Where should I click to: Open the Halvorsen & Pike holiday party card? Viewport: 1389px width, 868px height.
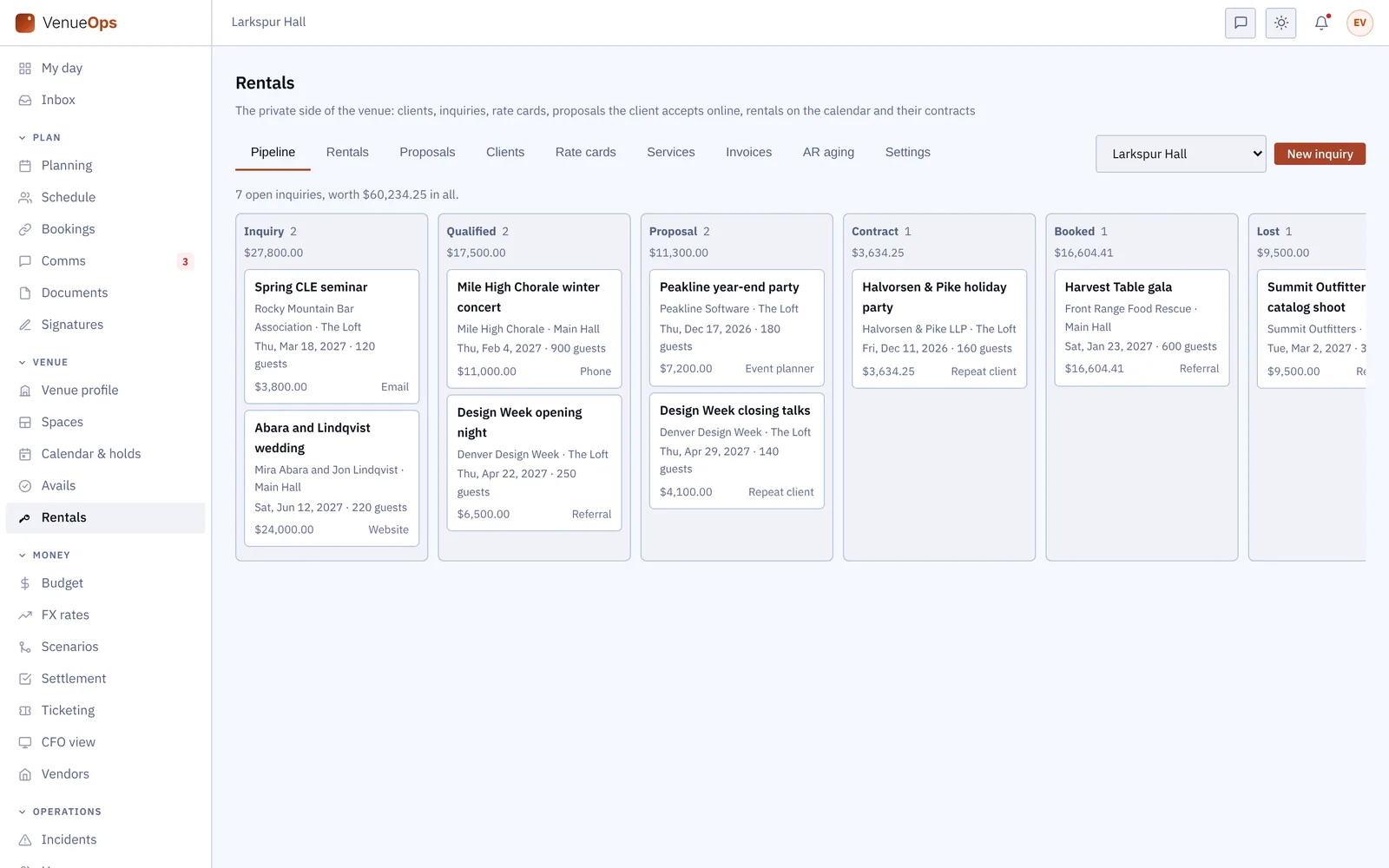point(939,328)
